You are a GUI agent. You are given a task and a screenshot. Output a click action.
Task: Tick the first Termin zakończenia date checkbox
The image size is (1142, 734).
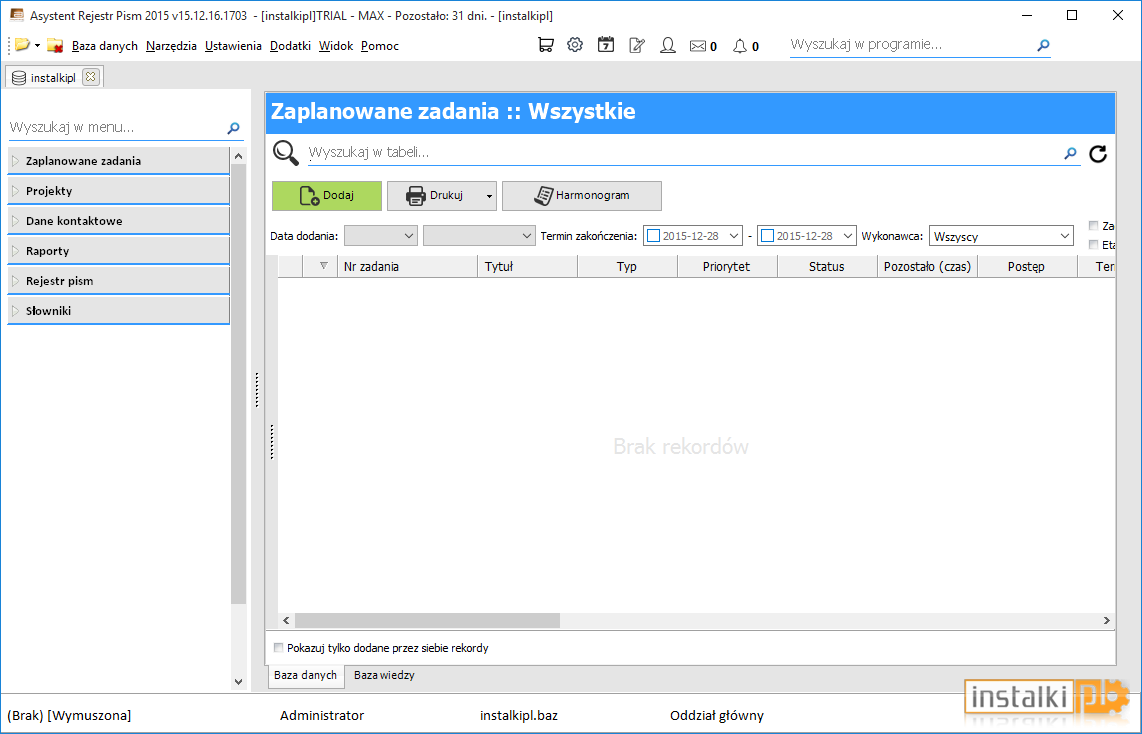pyautogui.click(x=653, y=236)
